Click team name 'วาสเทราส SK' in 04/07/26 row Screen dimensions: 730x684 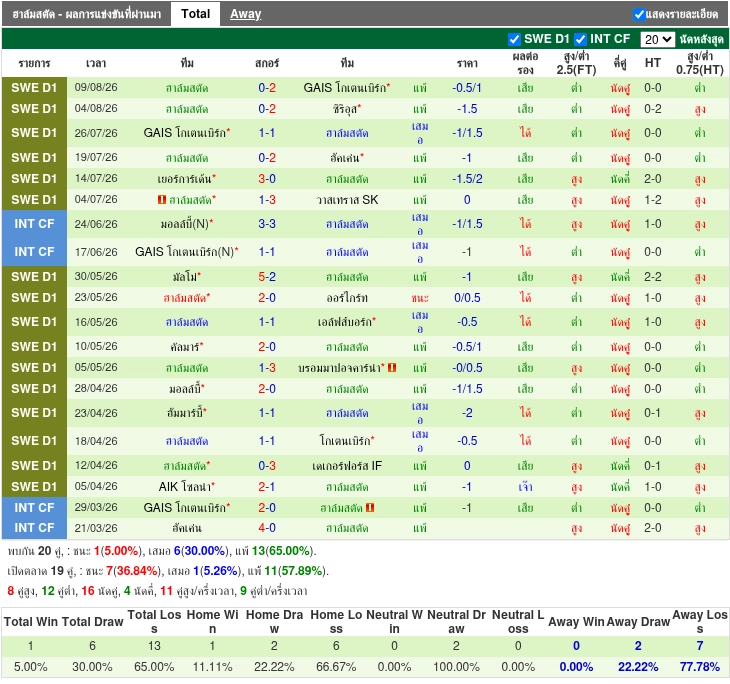pyautogui.click(x=347, y=200)
